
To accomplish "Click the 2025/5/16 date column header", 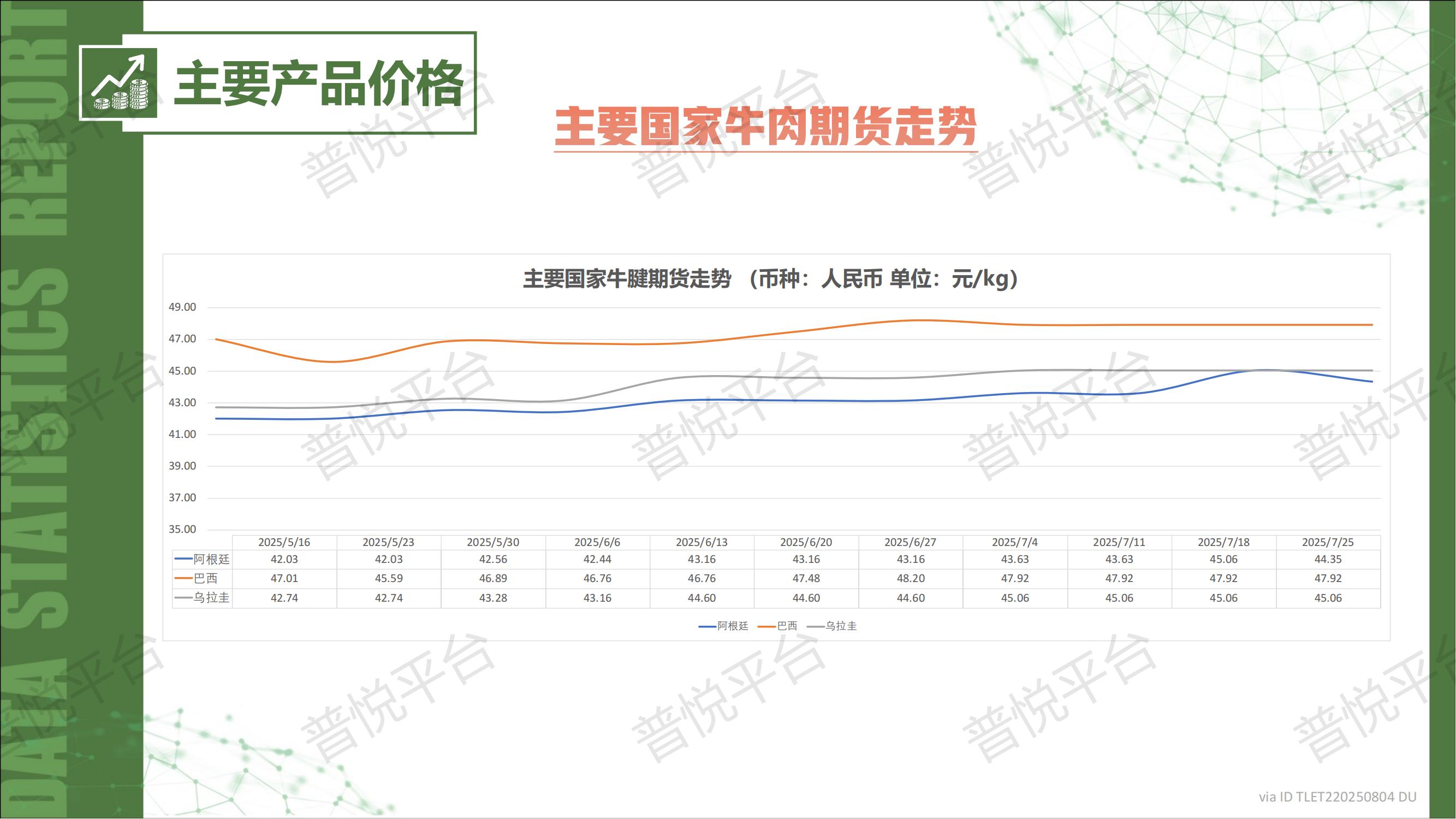I will [284, 543].
